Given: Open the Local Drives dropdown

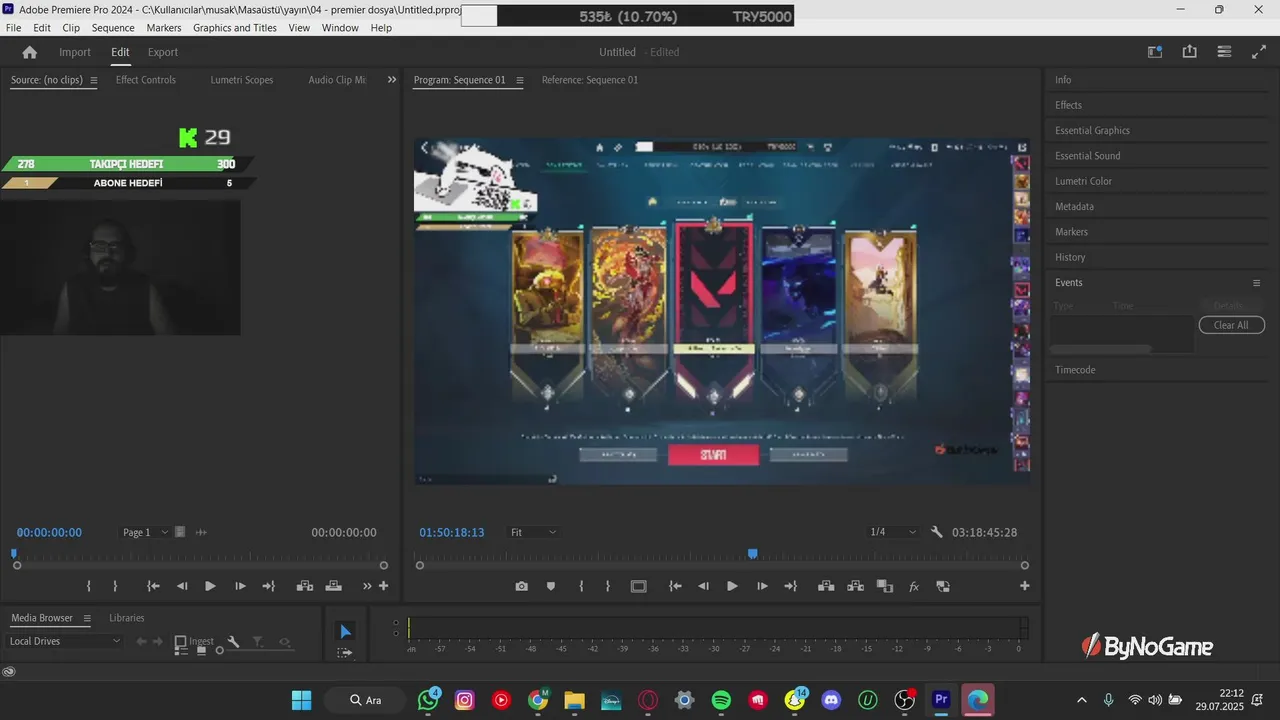Looking at the screenshot, I should pyautogui.click(x=64, y=641).
